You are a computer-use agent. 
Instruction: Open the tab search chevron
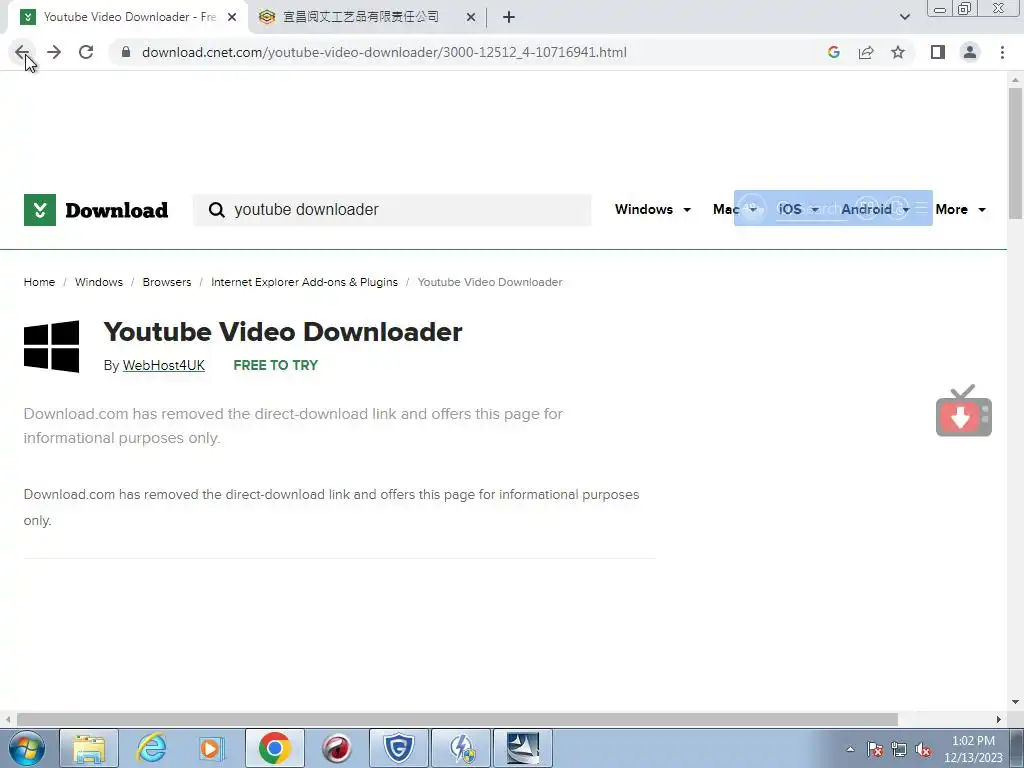point(904,17)
